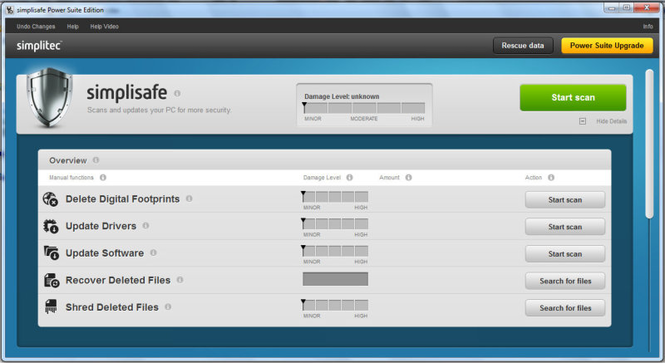Click the Delete Digital Footprints globe icon
Screen dimensions: 665x363
point(50,199)
